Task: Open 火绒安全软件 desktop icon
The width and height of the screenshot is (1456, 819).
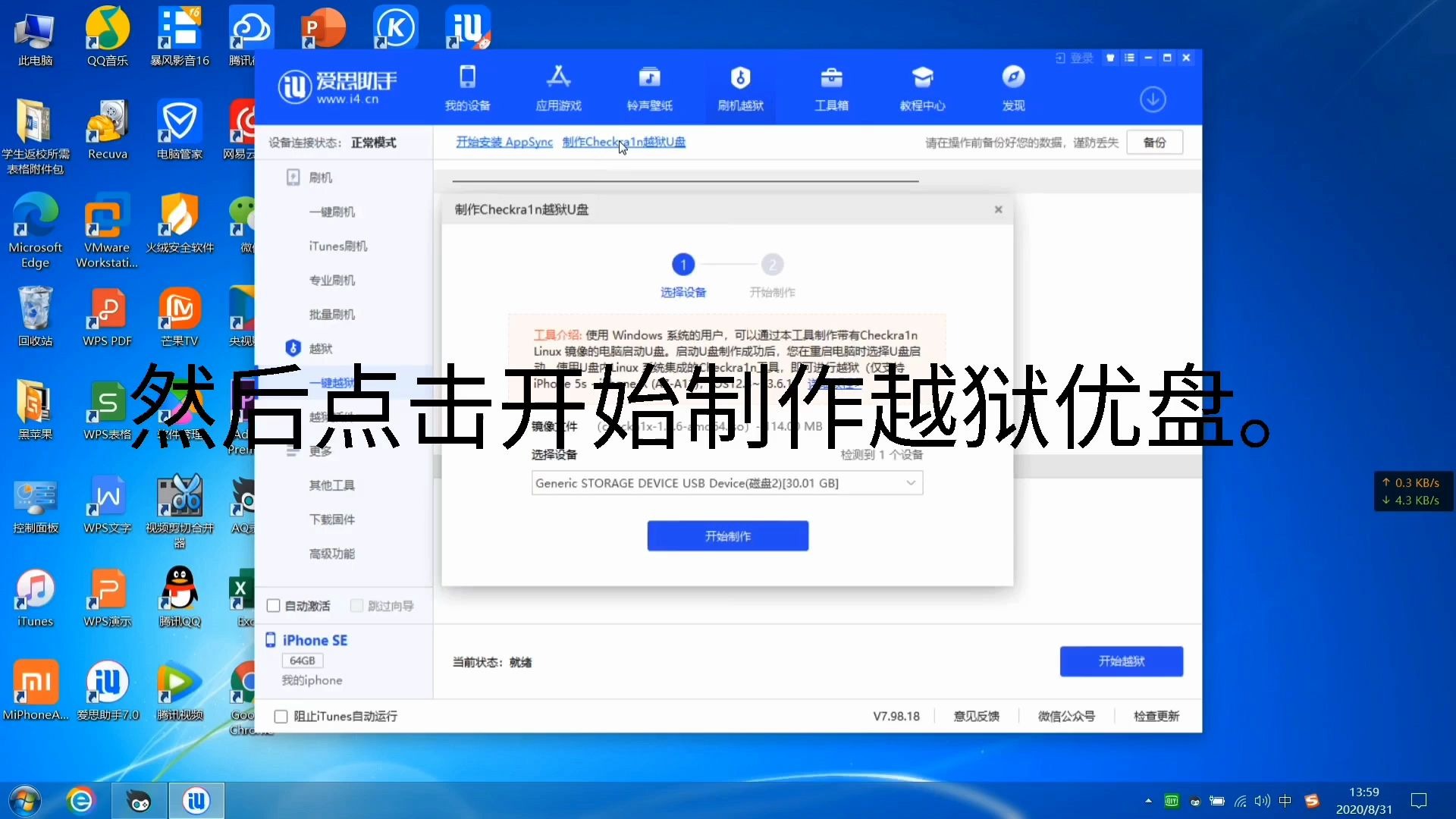Action: pos(180,223)
